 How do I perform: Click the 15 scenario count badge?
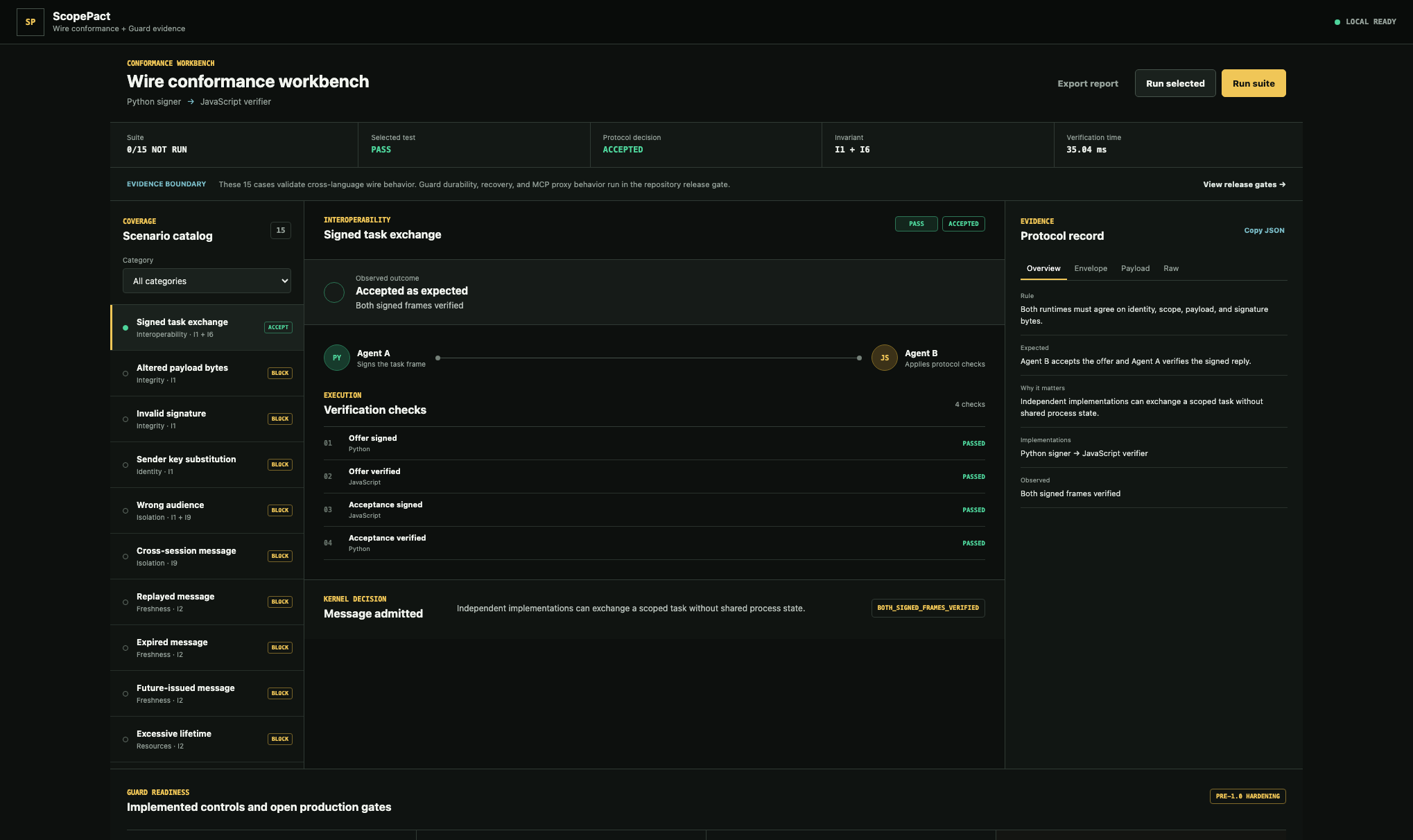pos(281,230)
